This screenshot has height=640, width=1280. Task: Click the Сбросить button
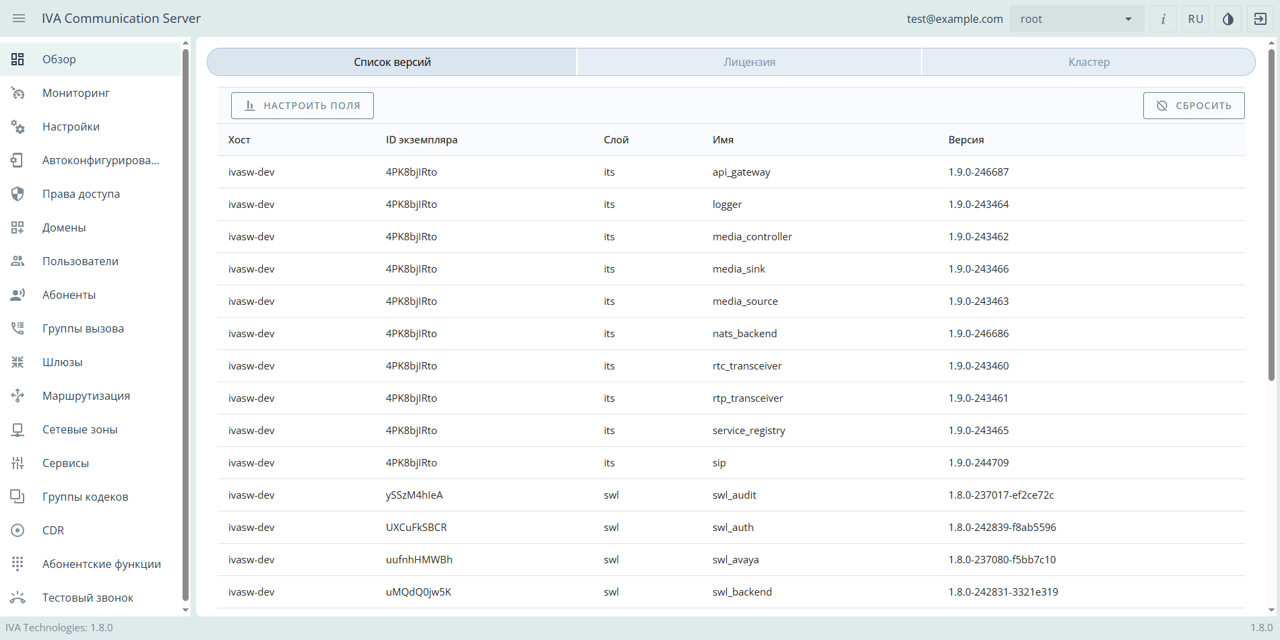click(1194, 106)
